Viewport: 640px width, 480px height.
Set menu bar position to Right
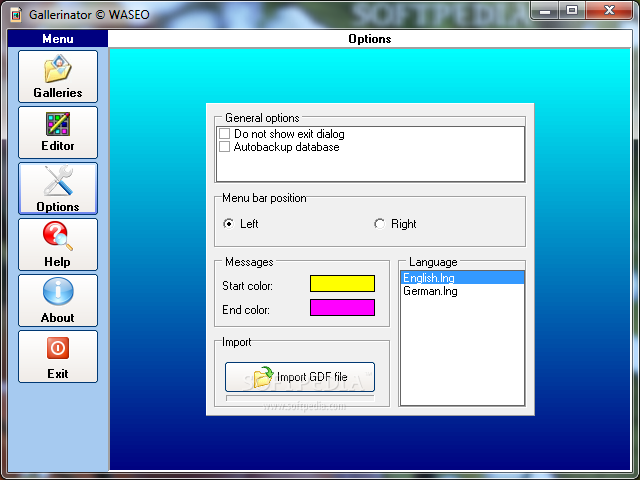(x=379, y=224)
